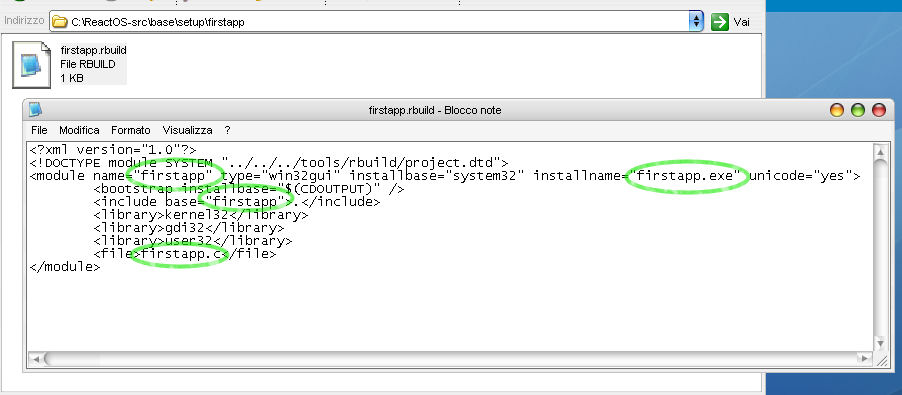
Task: Click the File RBUILD type label
Action: pyautogui.click(x=87, y=64)
